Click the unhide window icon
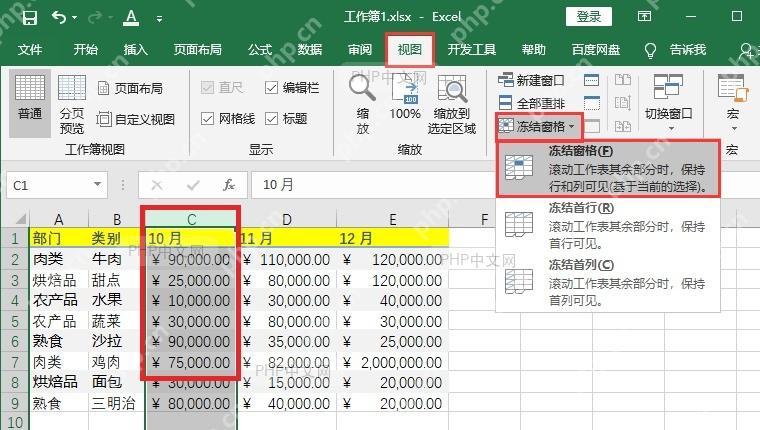This screenshot has height=430, width=760. coord(591,127)
